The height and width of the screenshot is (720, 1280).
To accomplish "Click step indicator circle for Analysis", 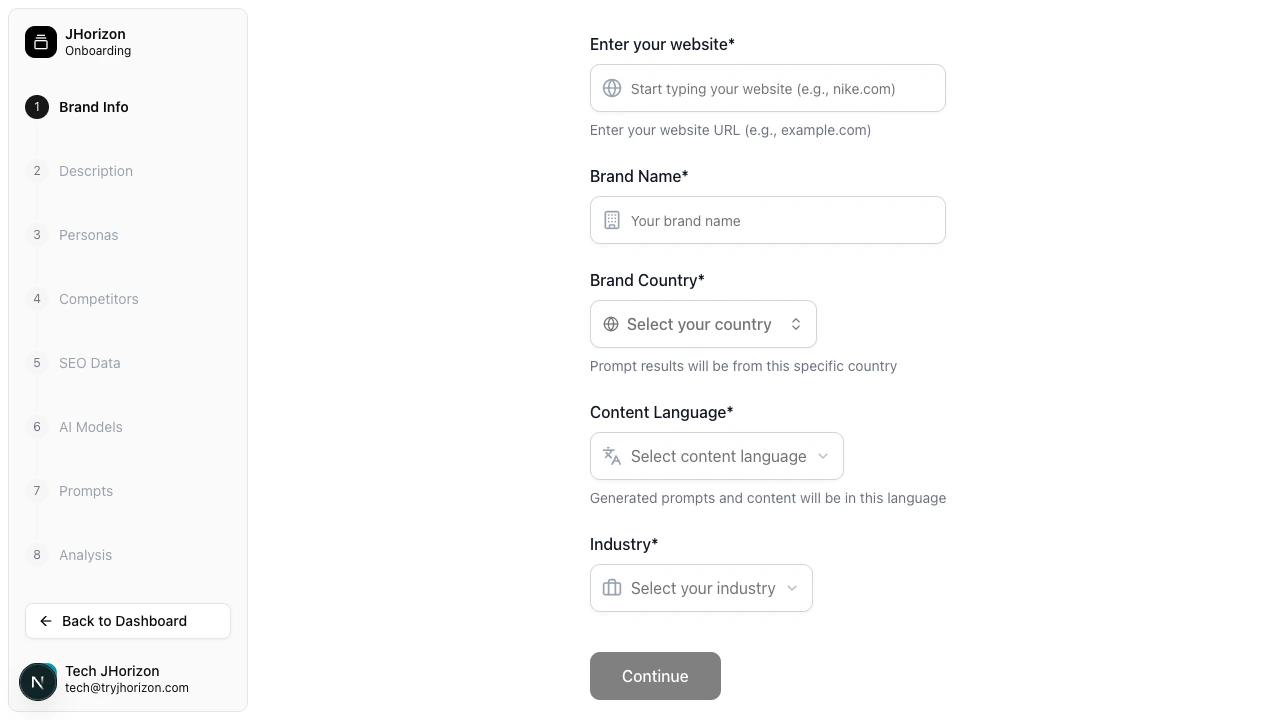I will (37, 555).
